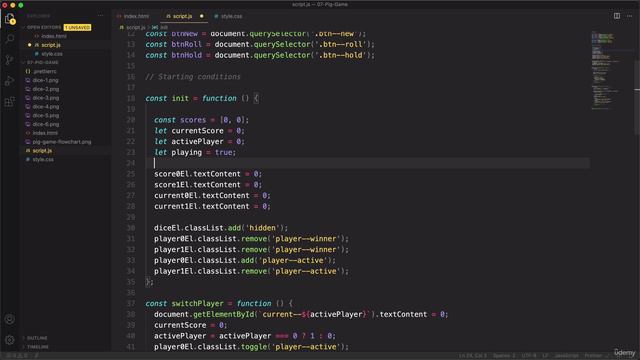Open the Manage gear icon
The image size is (640, 360).
click(10, 340)
